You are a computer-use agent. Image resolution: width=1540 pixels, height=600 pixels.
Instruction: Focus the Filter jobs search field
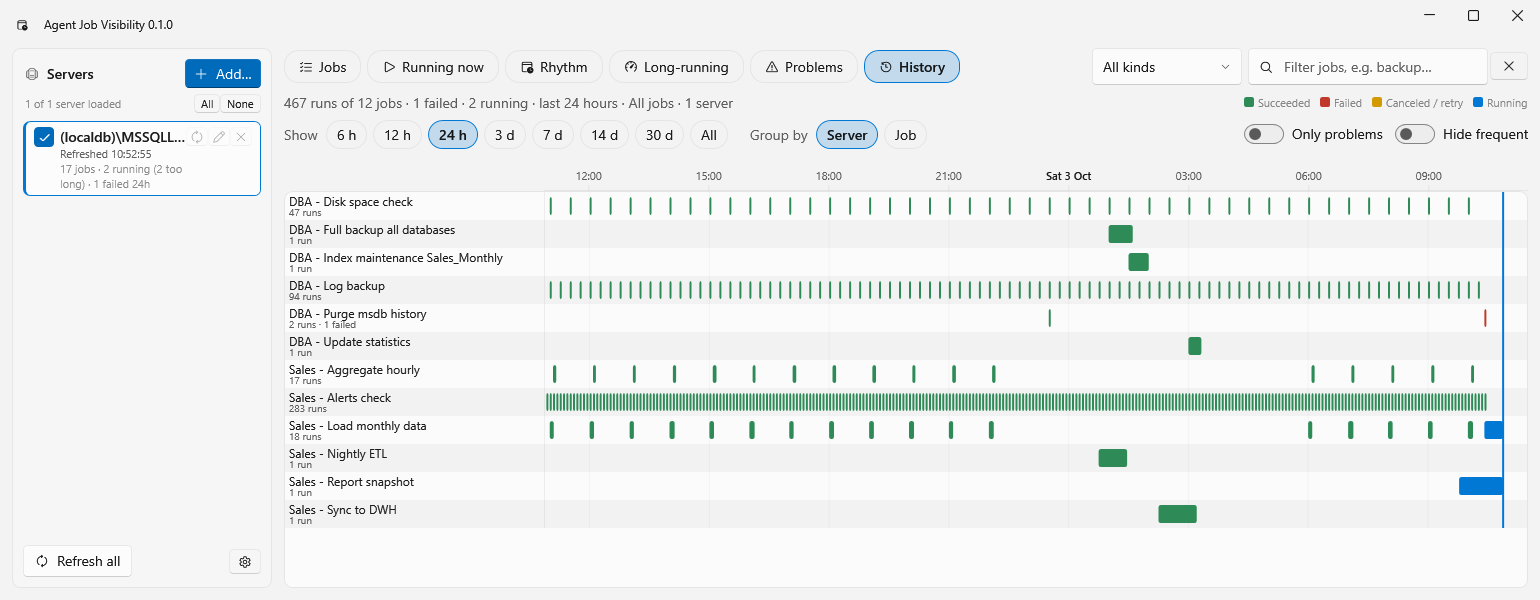[x=1368, y=67]
